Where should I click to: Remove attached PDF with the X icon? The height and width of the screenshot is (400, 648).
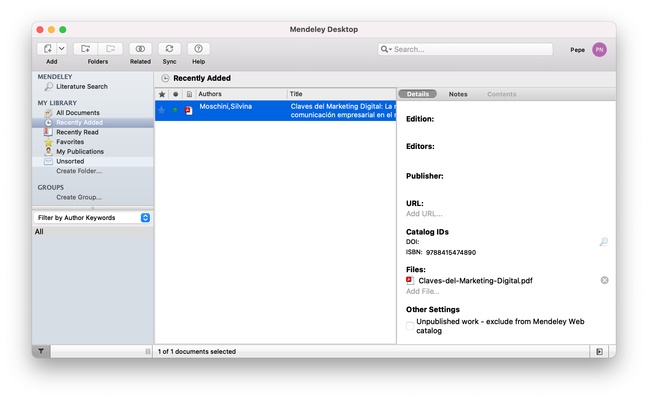[x=604, y=280]
